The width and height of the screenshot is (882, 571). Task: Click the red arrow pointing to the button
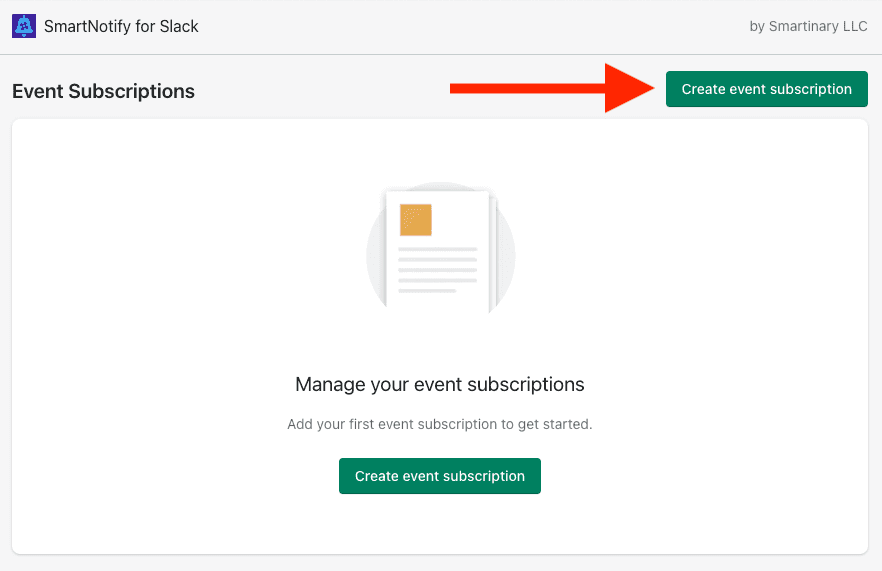552,88
